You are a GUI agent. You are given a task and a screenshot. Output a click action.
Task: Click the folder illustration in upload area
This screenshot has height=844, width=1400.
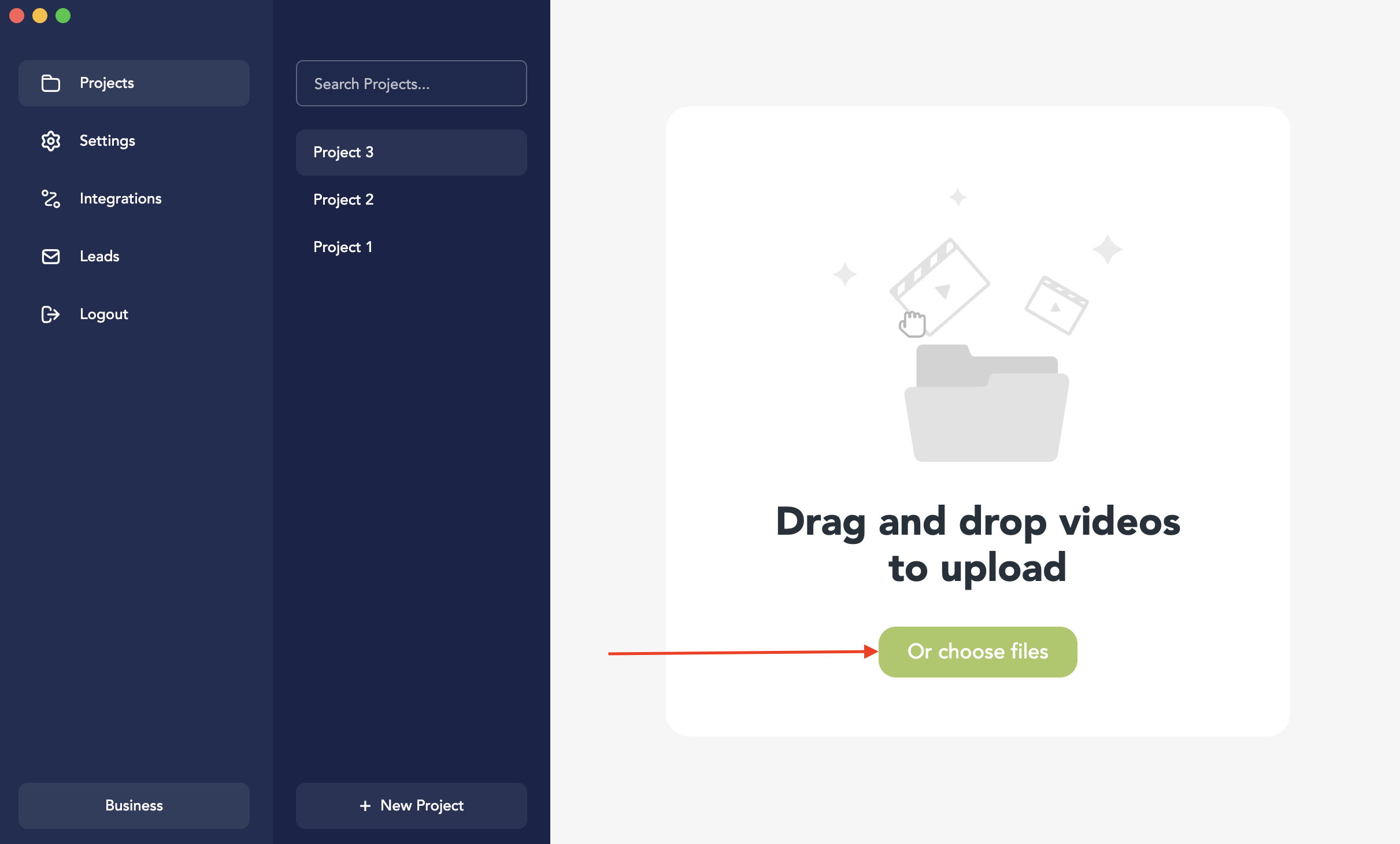[987, 404]
